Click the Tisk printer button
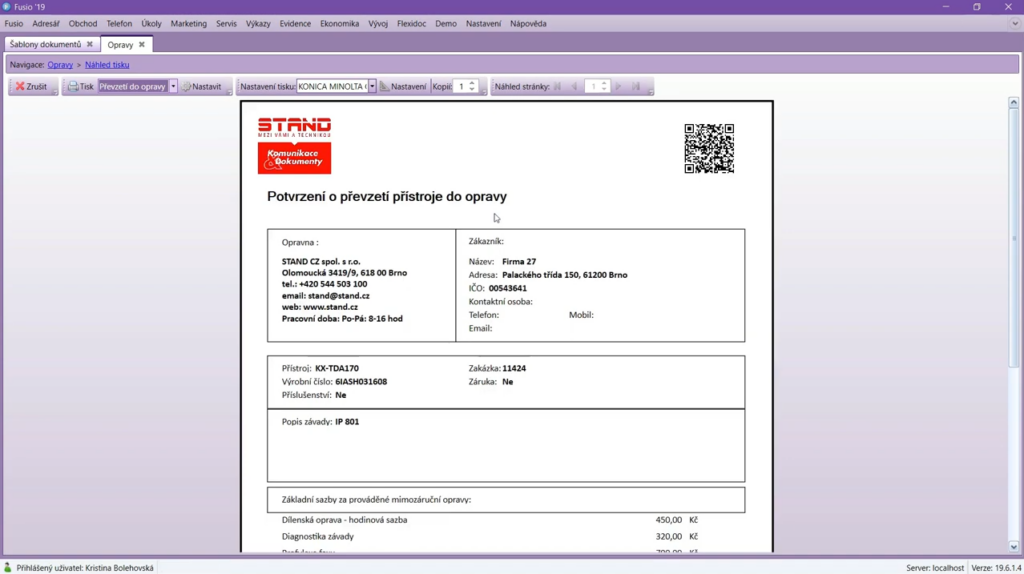The width and height of the screenshot is (1024, 574). point(80,87)
